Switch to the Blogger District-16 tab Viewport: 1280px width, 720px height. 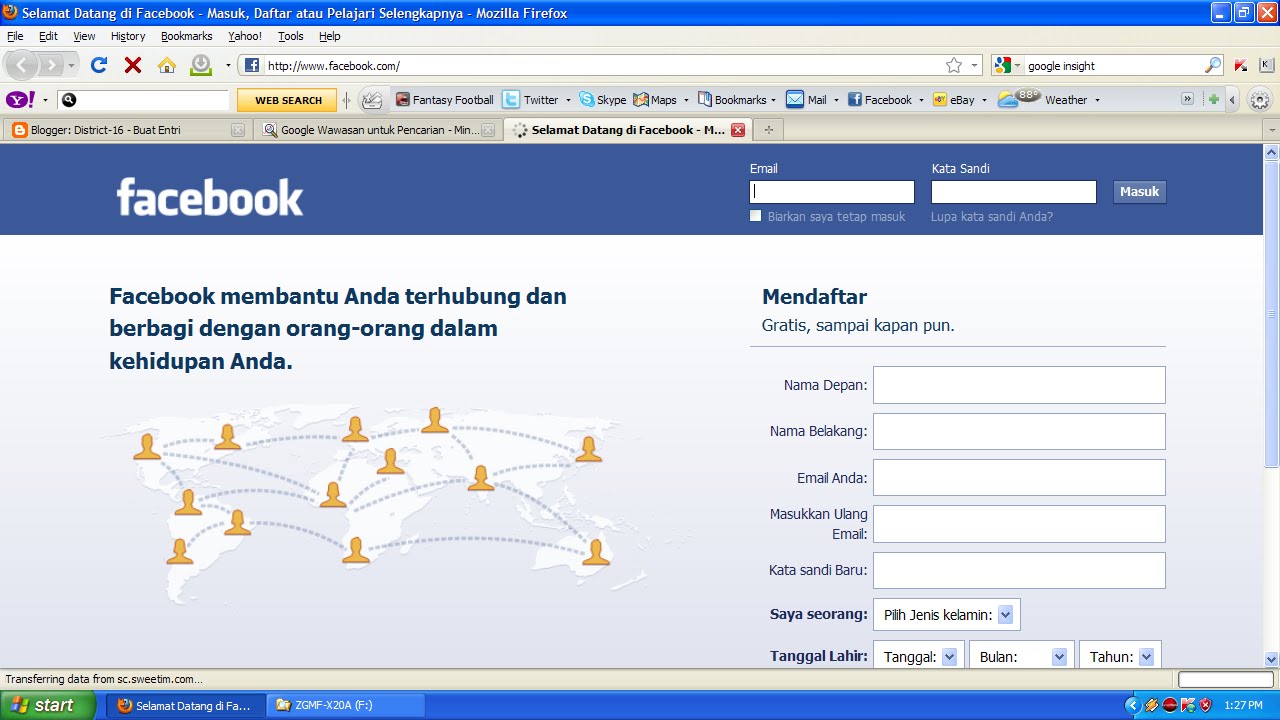point(126,130)
